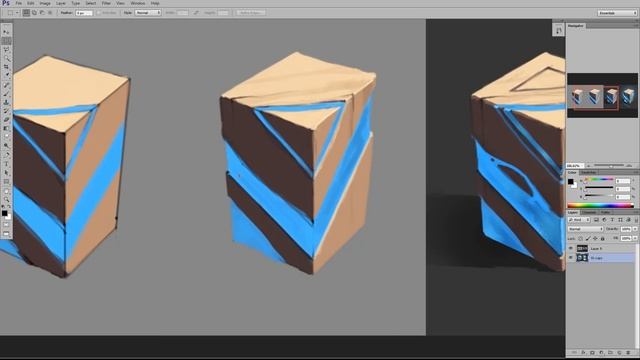
Task: Click the Intersect with Selection icon
Action: pos(50,13)
